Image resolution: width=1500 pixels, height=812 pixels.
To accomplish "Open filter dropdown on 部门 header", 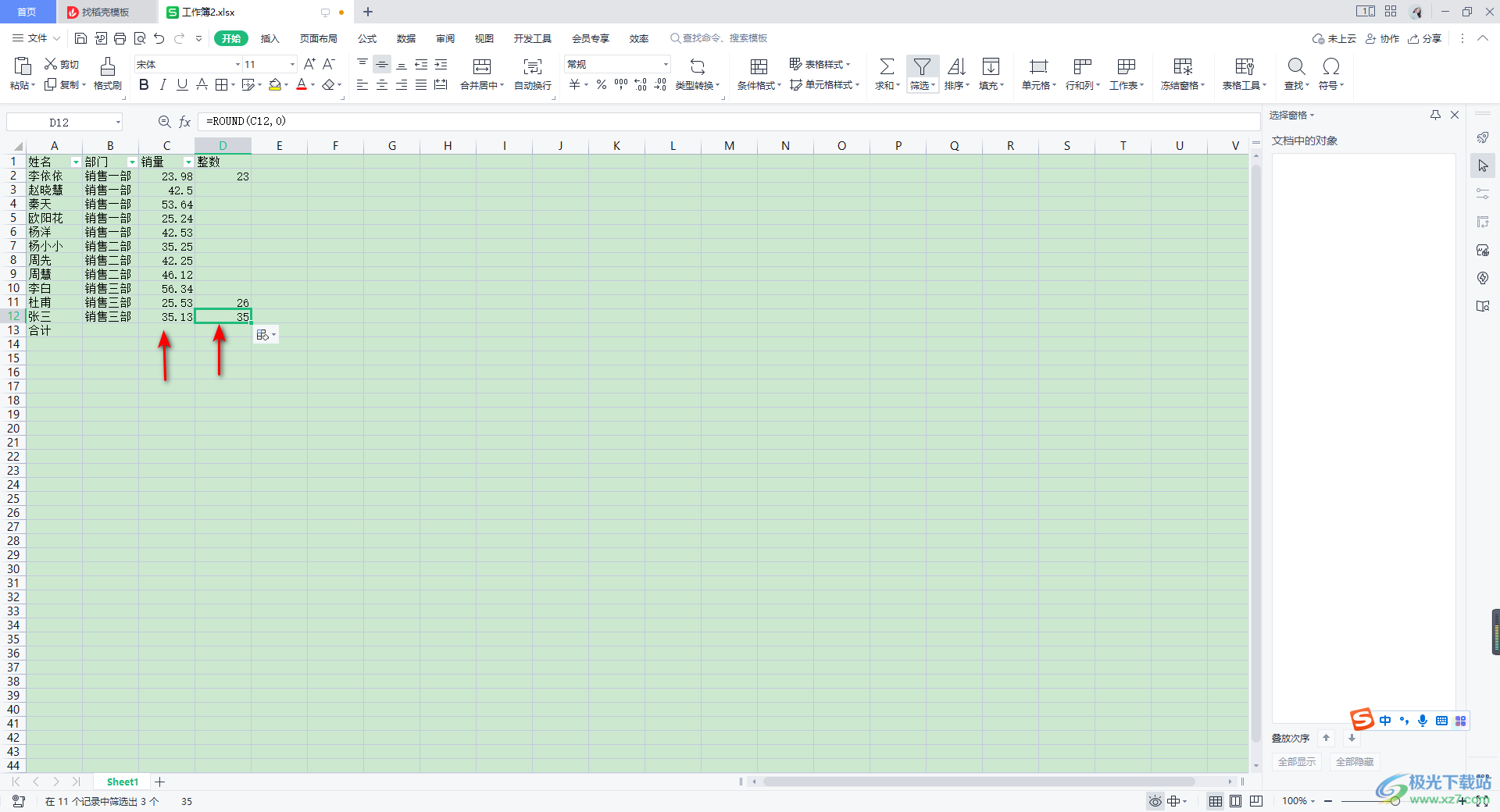I will pyautogui.click(x=132, y=162).
